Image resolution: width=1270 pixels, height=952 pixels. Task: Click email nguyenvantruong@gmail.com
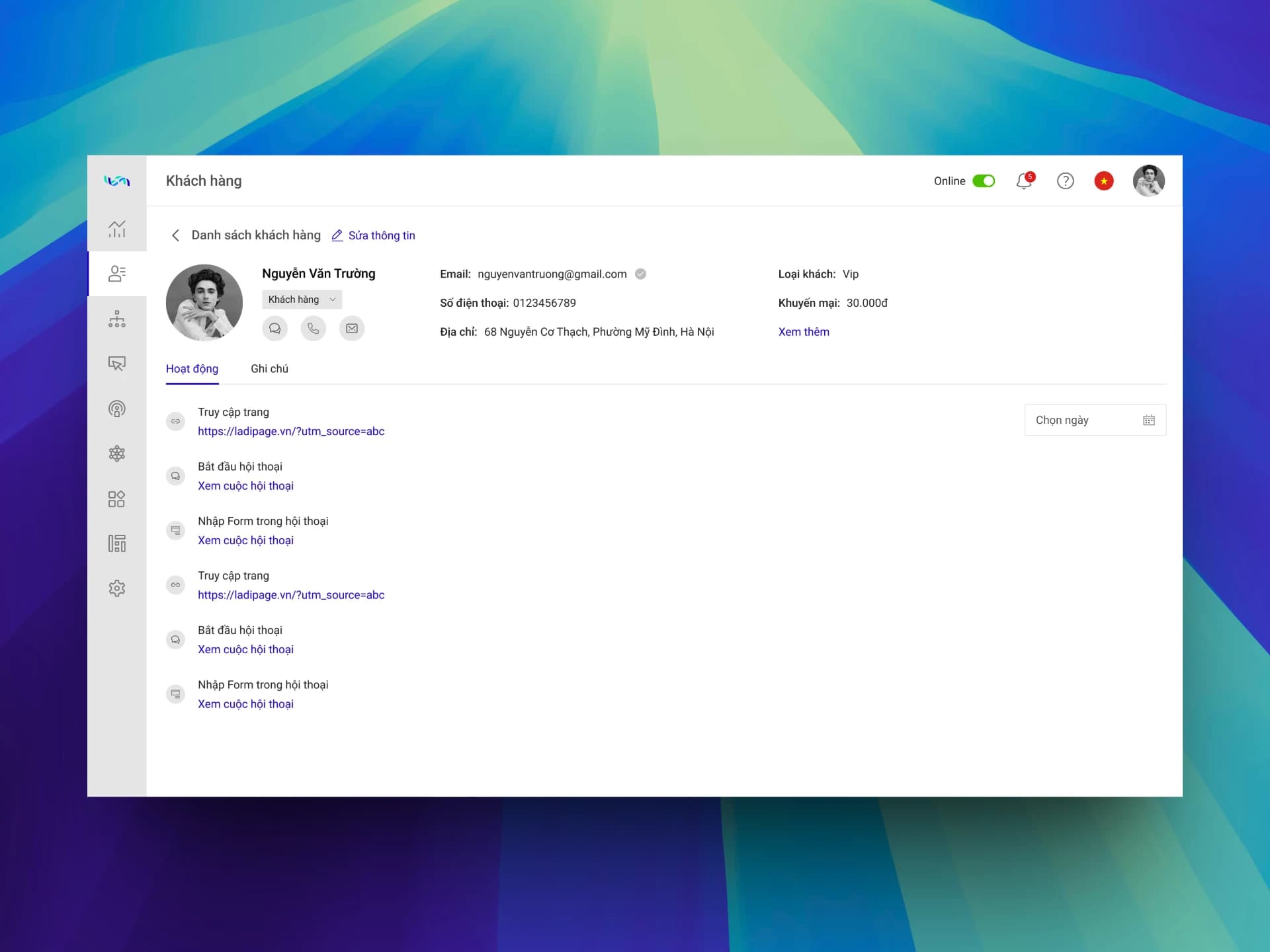tap(552, 274)
